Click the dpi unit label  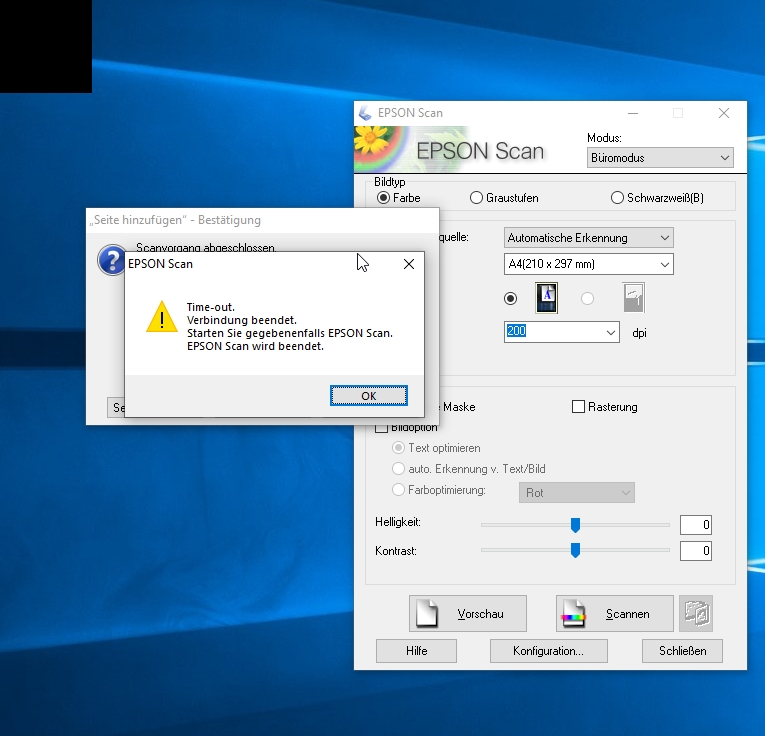639,333
